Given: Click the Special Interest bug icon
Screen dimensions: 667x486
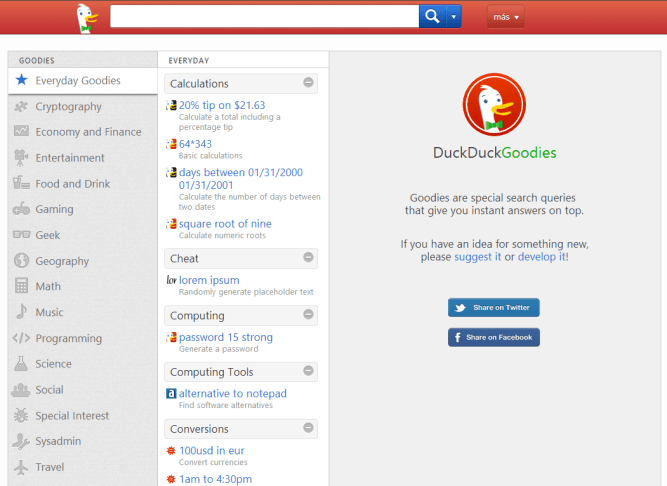Looking at the screenshot, I should point(21,415).
